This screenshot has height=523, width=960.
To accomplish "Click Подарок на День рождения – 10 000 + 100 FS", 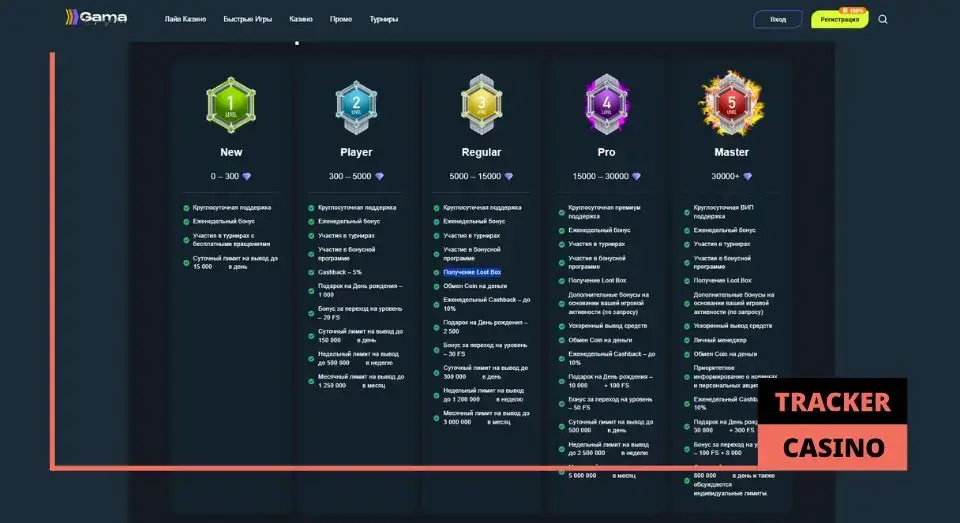I will [610, 381].
